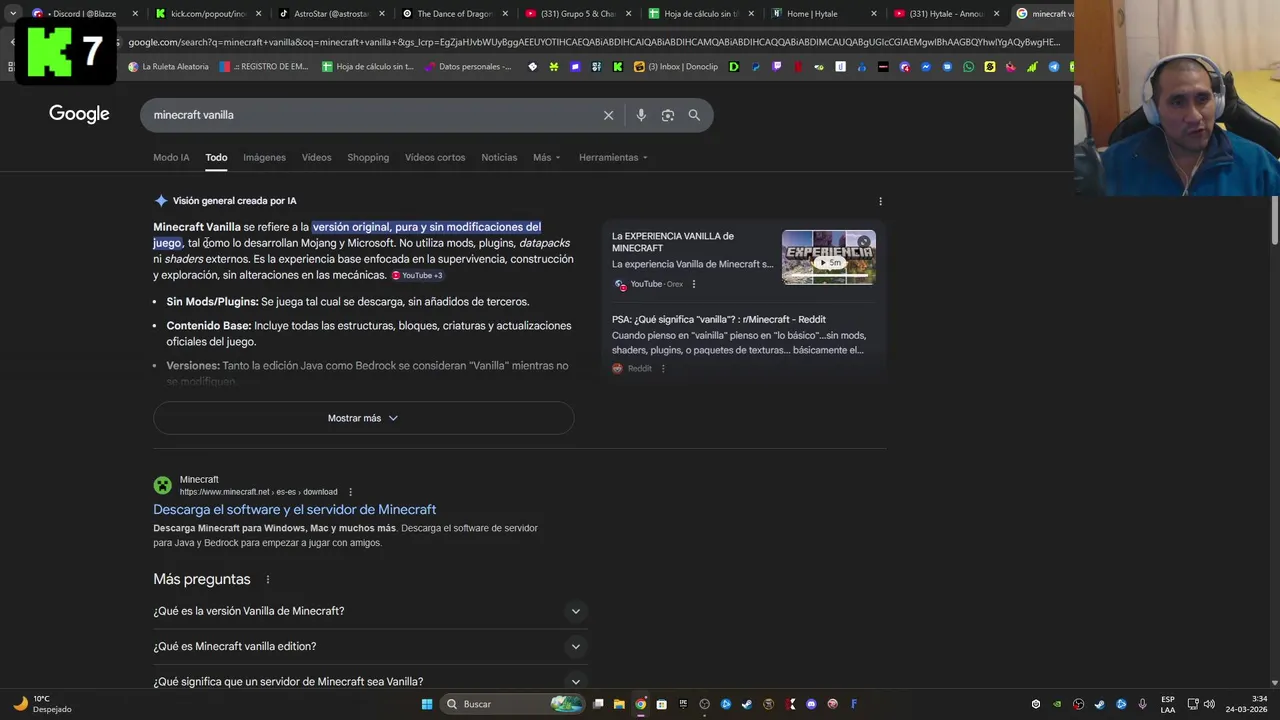
Task: Open the Kick bookmark icon in bookmarks bar
Action: [618, 67]
